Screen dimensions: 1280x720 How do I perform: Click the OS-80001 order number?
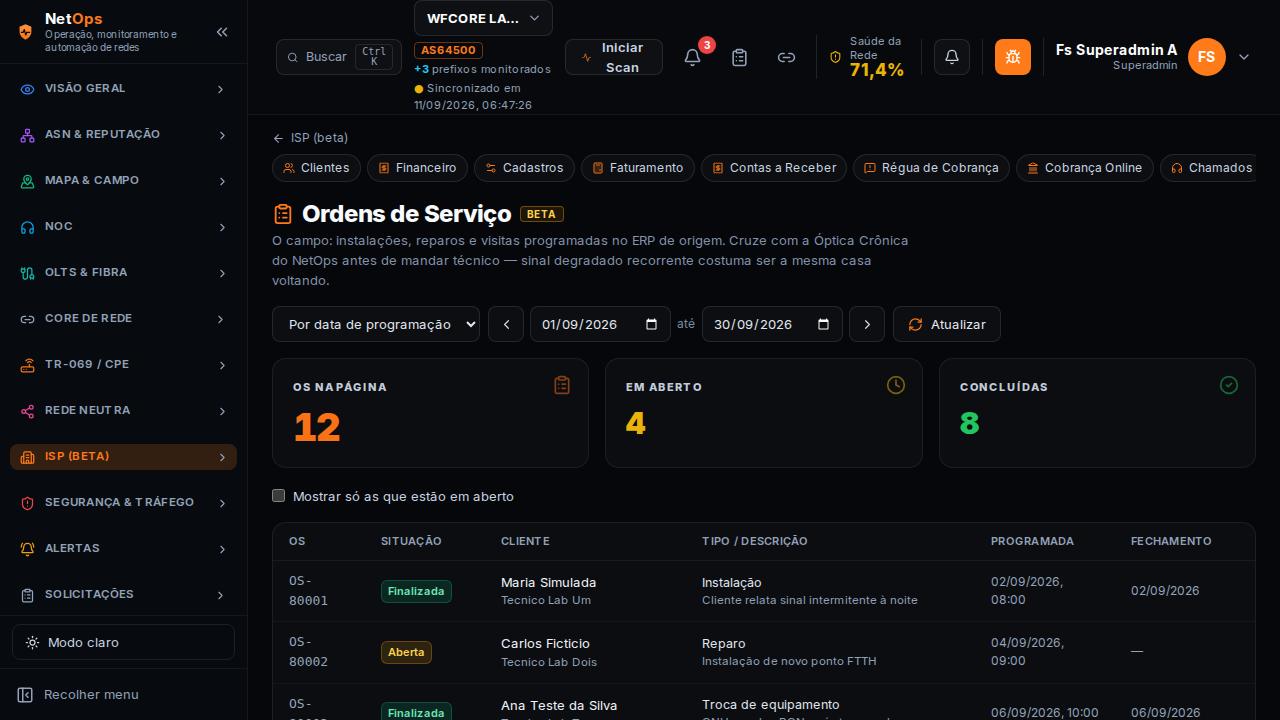pyautogui.click(x=309, y=591)
